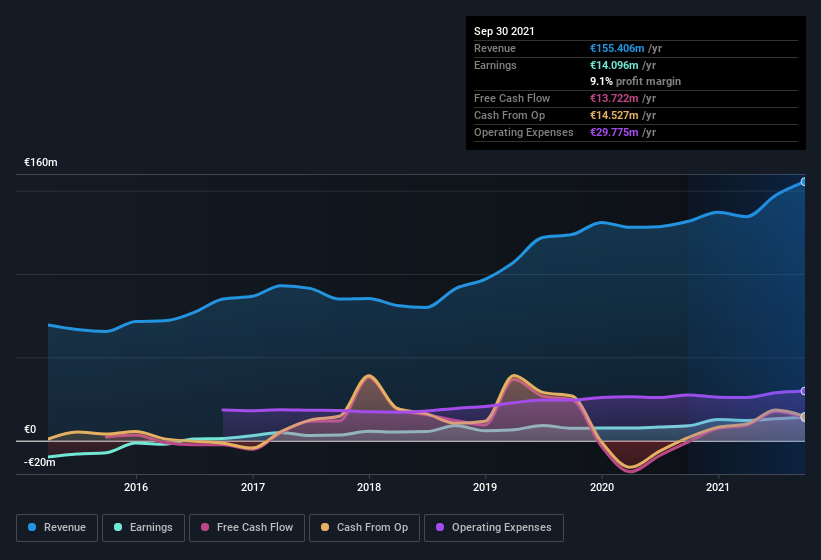Click the €14.527m cash from op value

[614, 115]
